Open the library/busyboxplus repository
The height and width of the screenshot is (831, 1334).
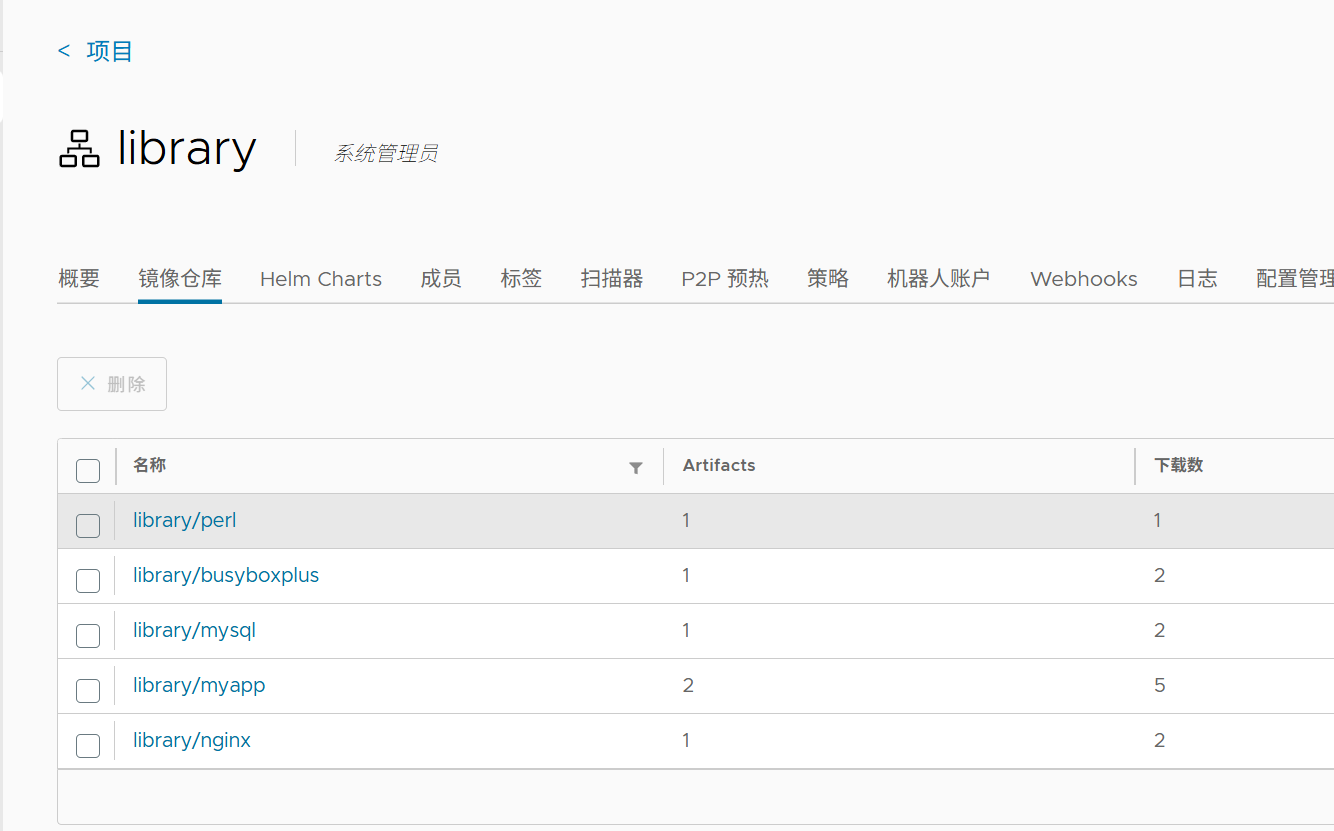226,575
